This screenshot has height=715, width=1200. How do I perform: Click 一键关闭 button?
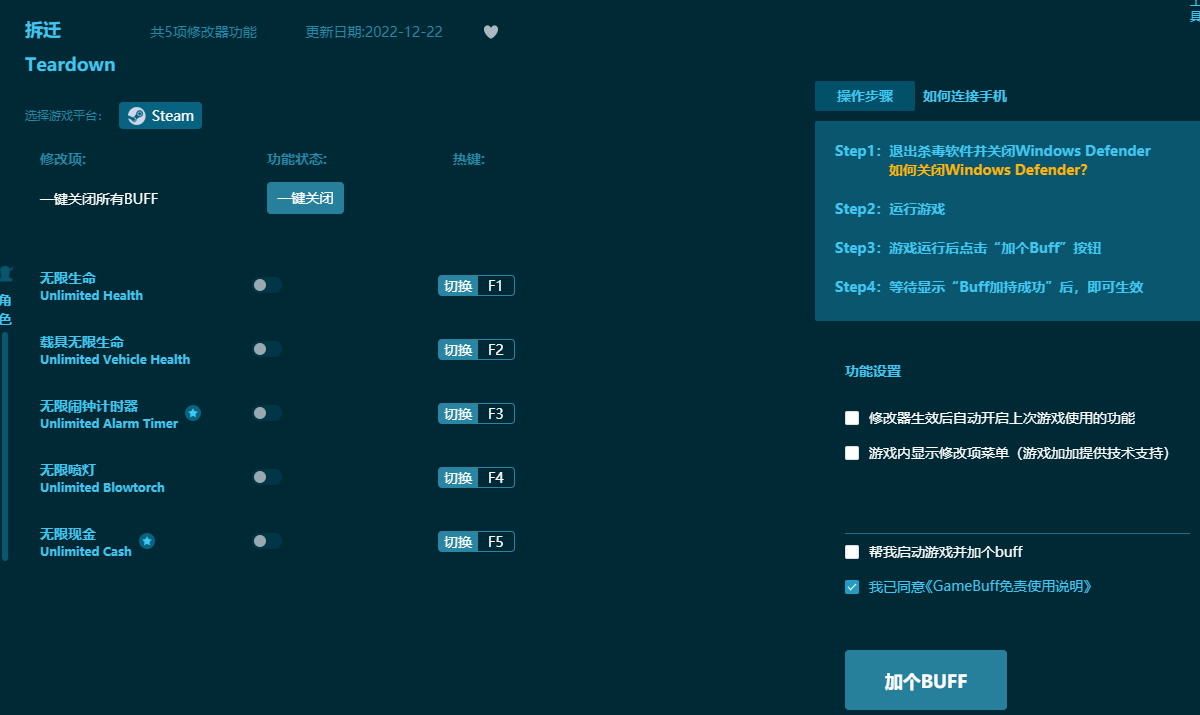305,198
